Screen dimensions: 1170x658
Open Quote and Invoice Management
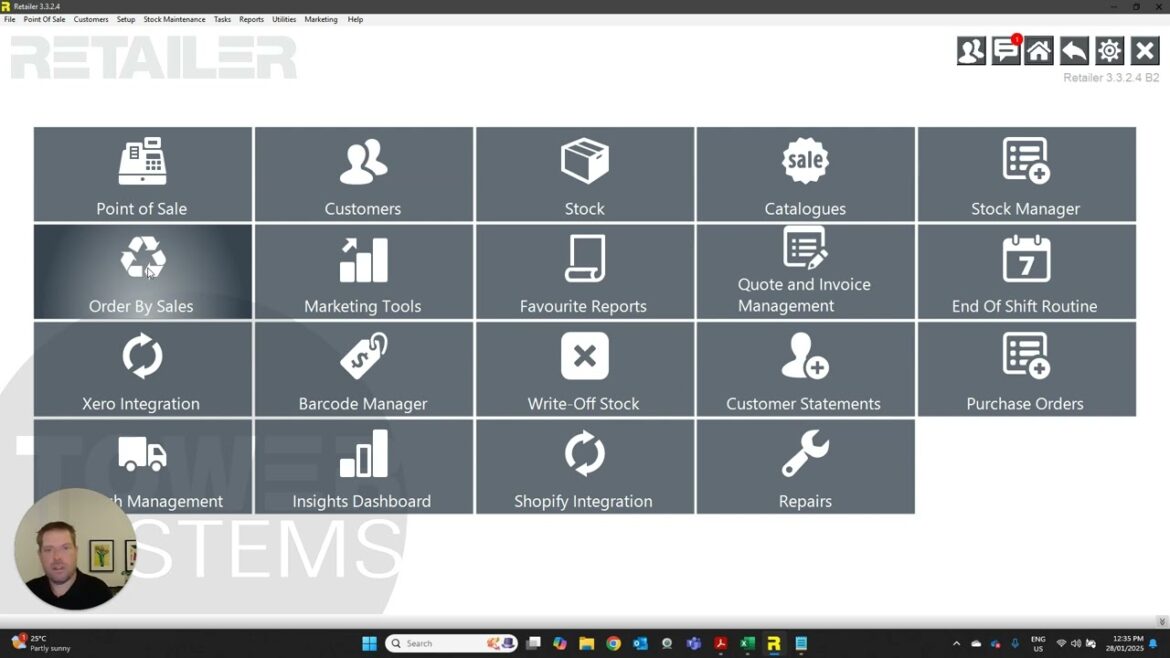[x=805, y=271]
